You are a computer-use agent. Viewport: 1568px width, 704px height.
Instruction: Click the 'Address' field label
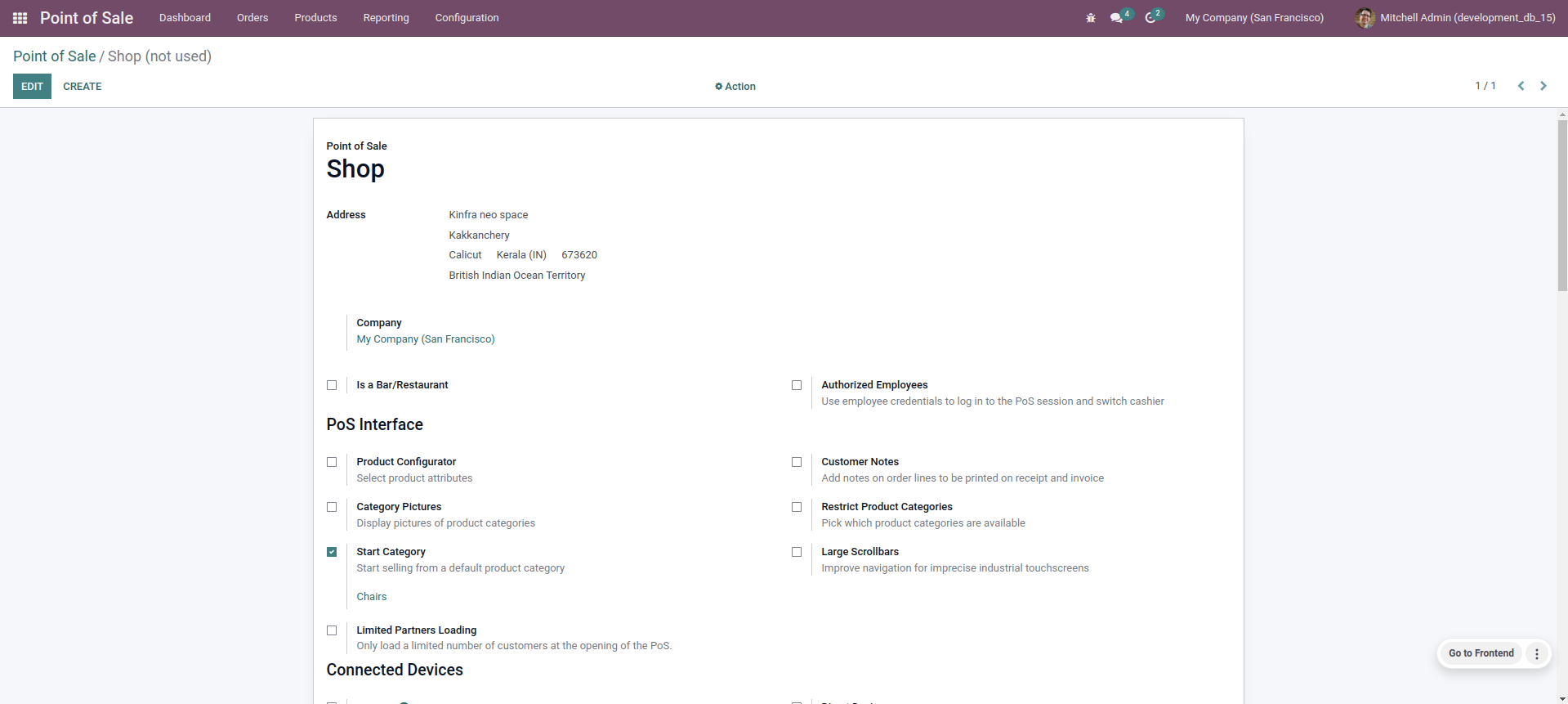click(x=346, y=215)
